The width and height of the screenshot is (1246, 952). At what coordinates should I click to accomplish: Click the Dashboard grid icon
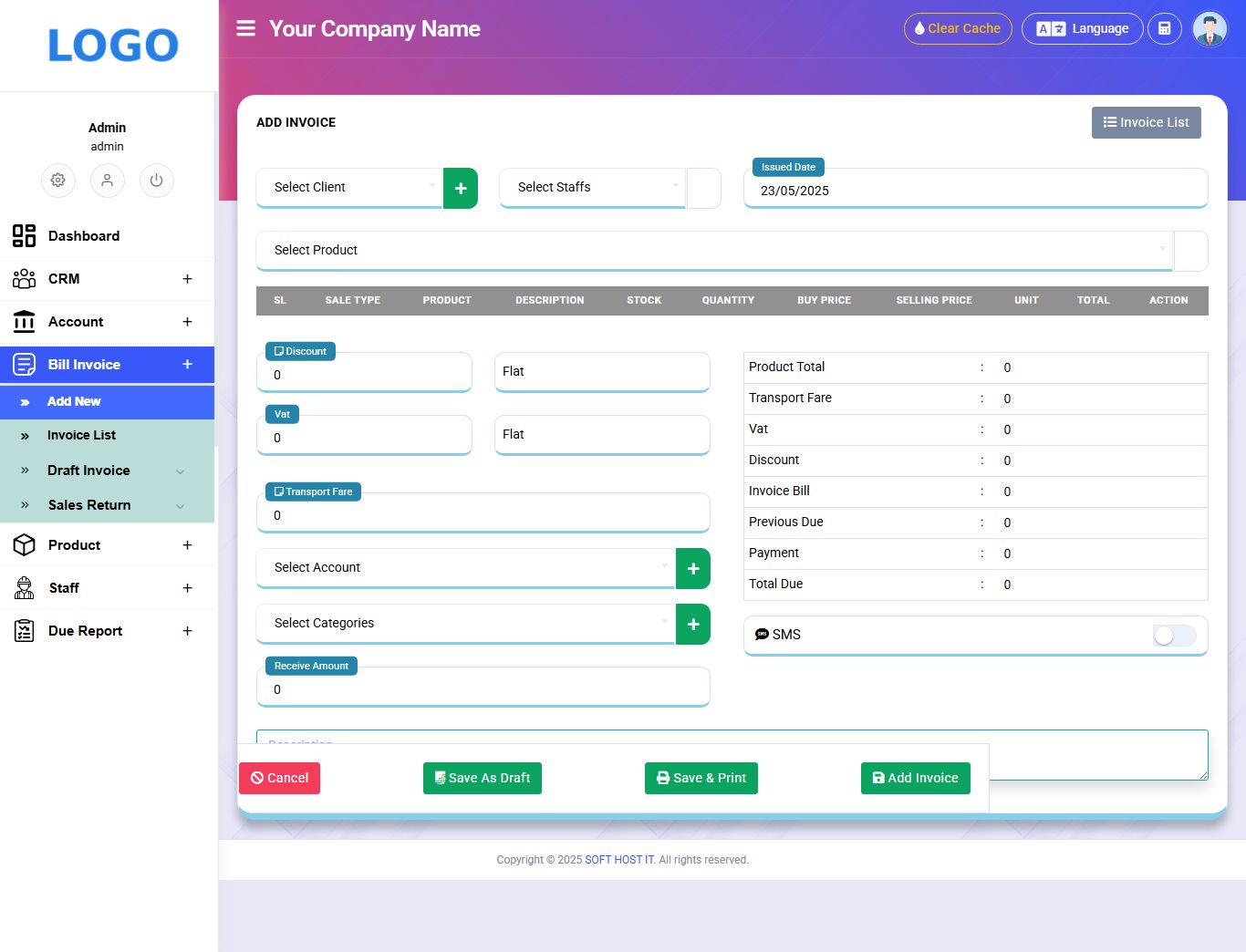(x=24, y=236)
